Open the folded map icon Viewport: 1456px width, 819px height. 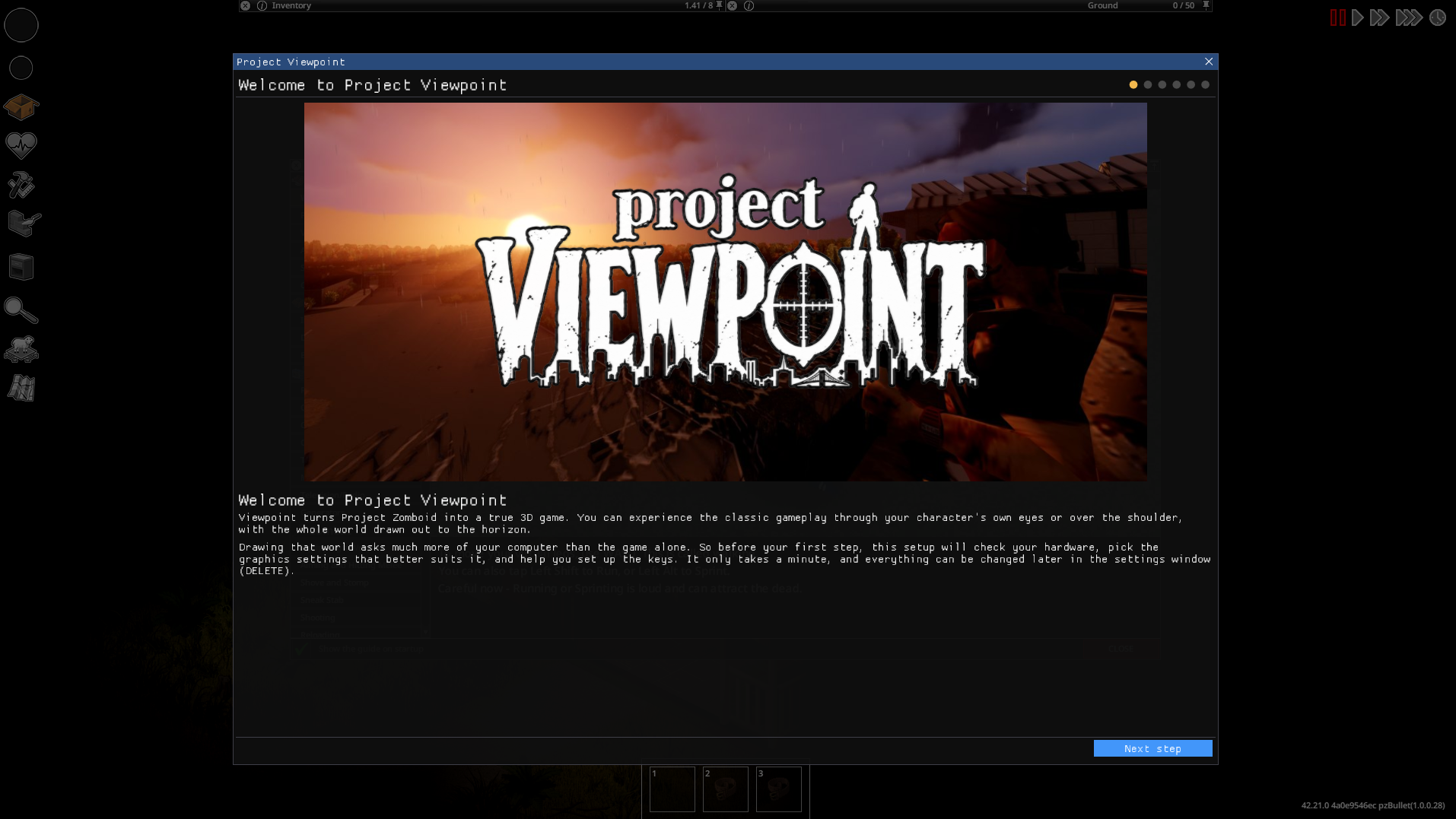tap(21, 389)
